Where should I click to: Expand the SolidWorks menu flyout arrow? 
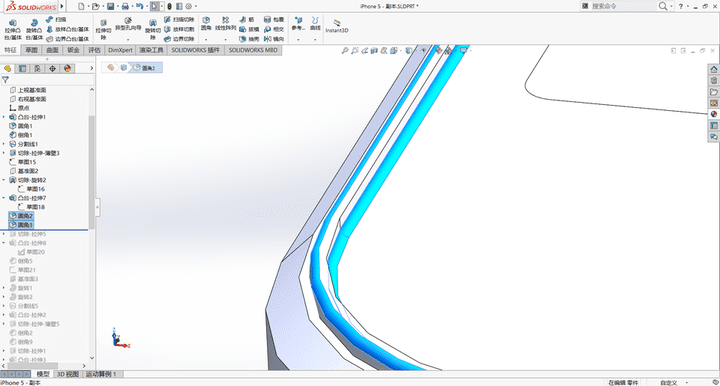click(x=62, y=6)
